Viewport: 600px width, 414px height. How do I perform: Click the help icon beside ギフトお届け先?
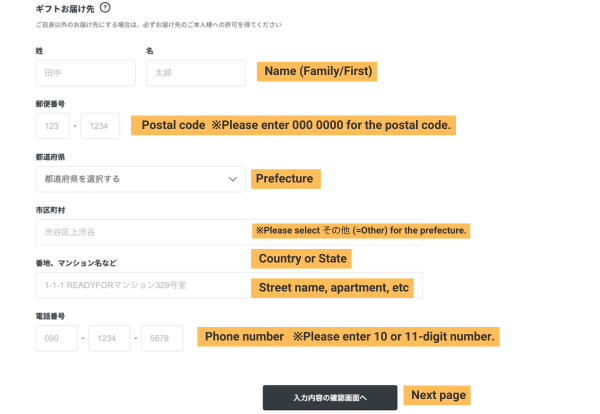click(x=104, y=8)
